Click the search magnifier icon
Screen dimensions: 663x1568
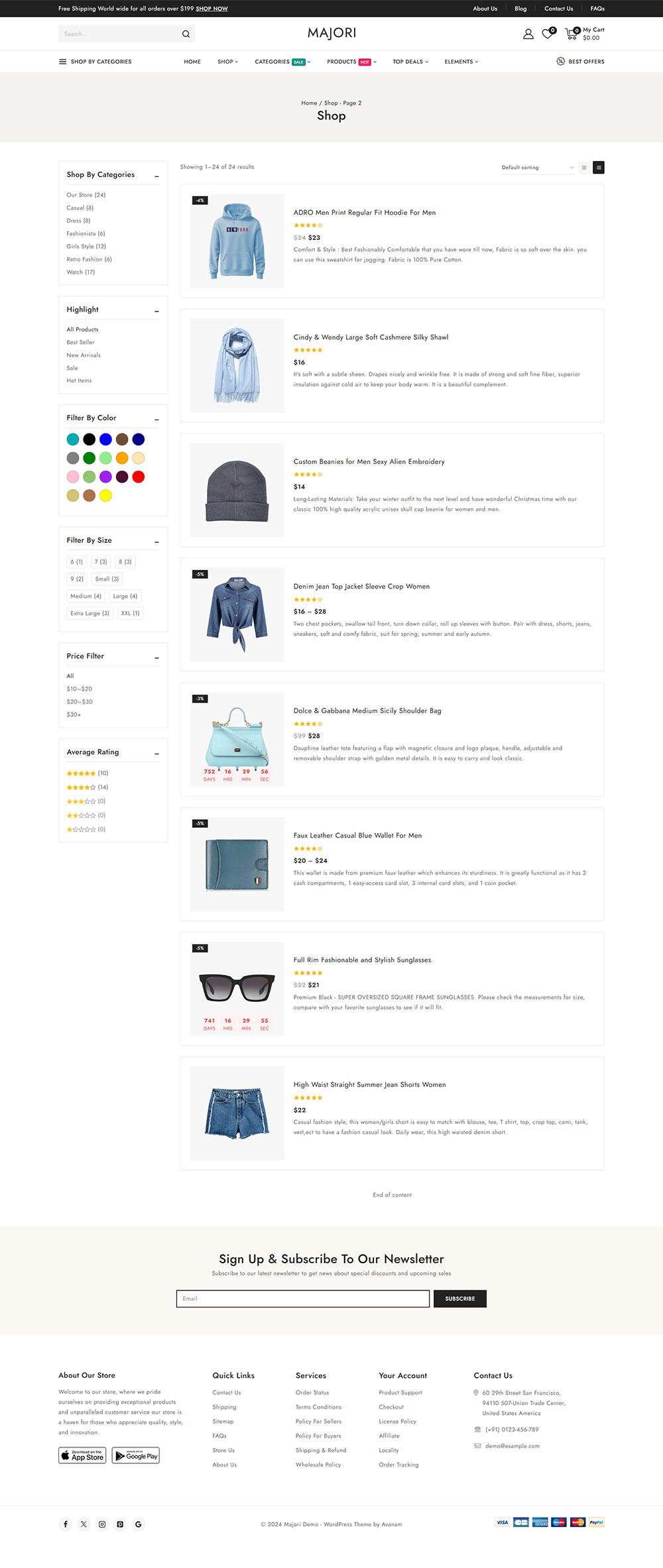coord(186,34)
